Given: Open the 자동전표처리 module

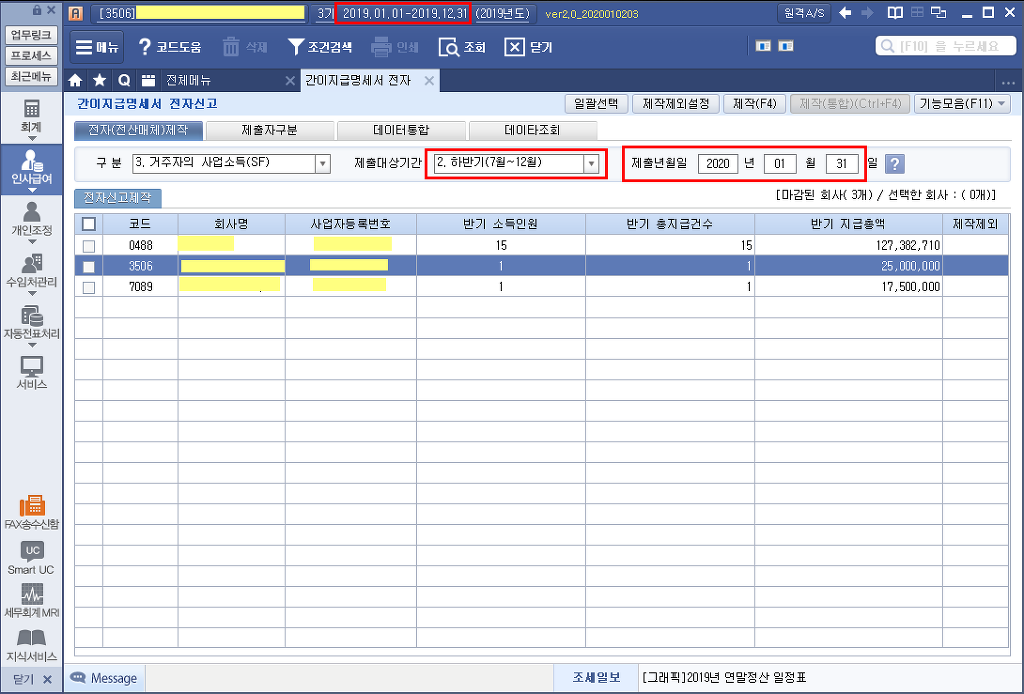Looking at the screenshot, I should click(x=31, y=321).
